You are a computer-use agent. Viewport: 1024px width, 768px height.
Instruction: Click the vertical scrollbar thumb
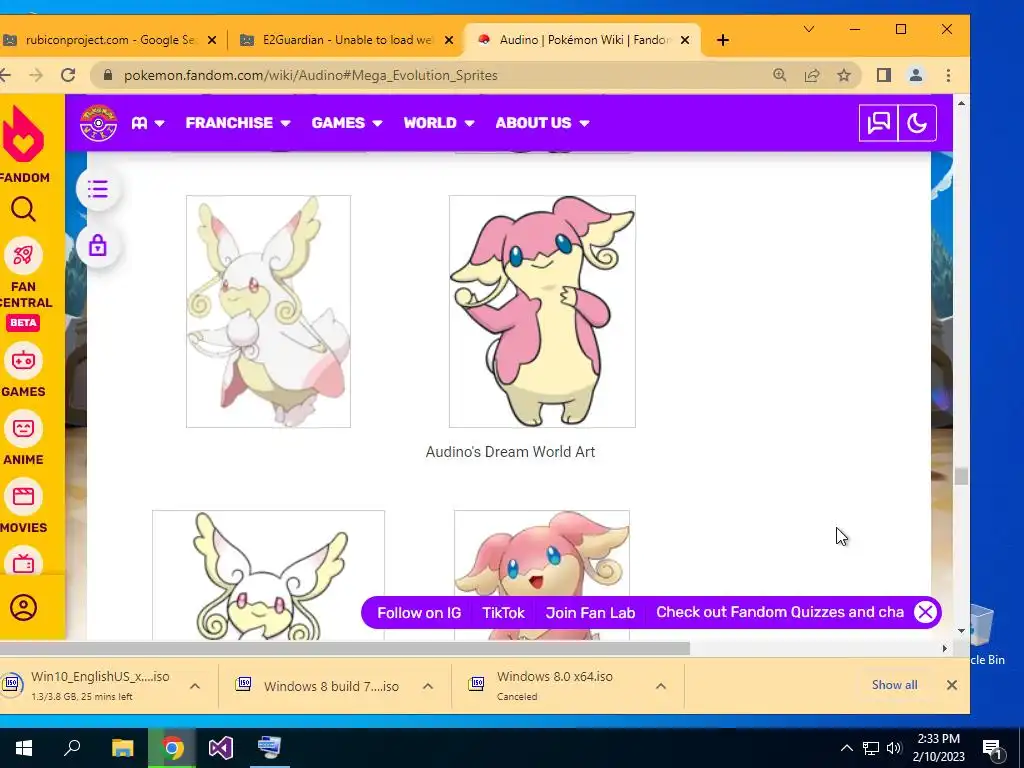961,476
